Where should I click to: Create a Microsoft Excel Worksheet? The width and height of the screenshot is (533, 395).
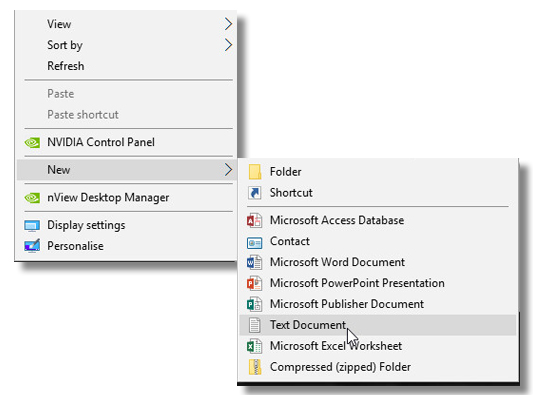pos(378,346)
